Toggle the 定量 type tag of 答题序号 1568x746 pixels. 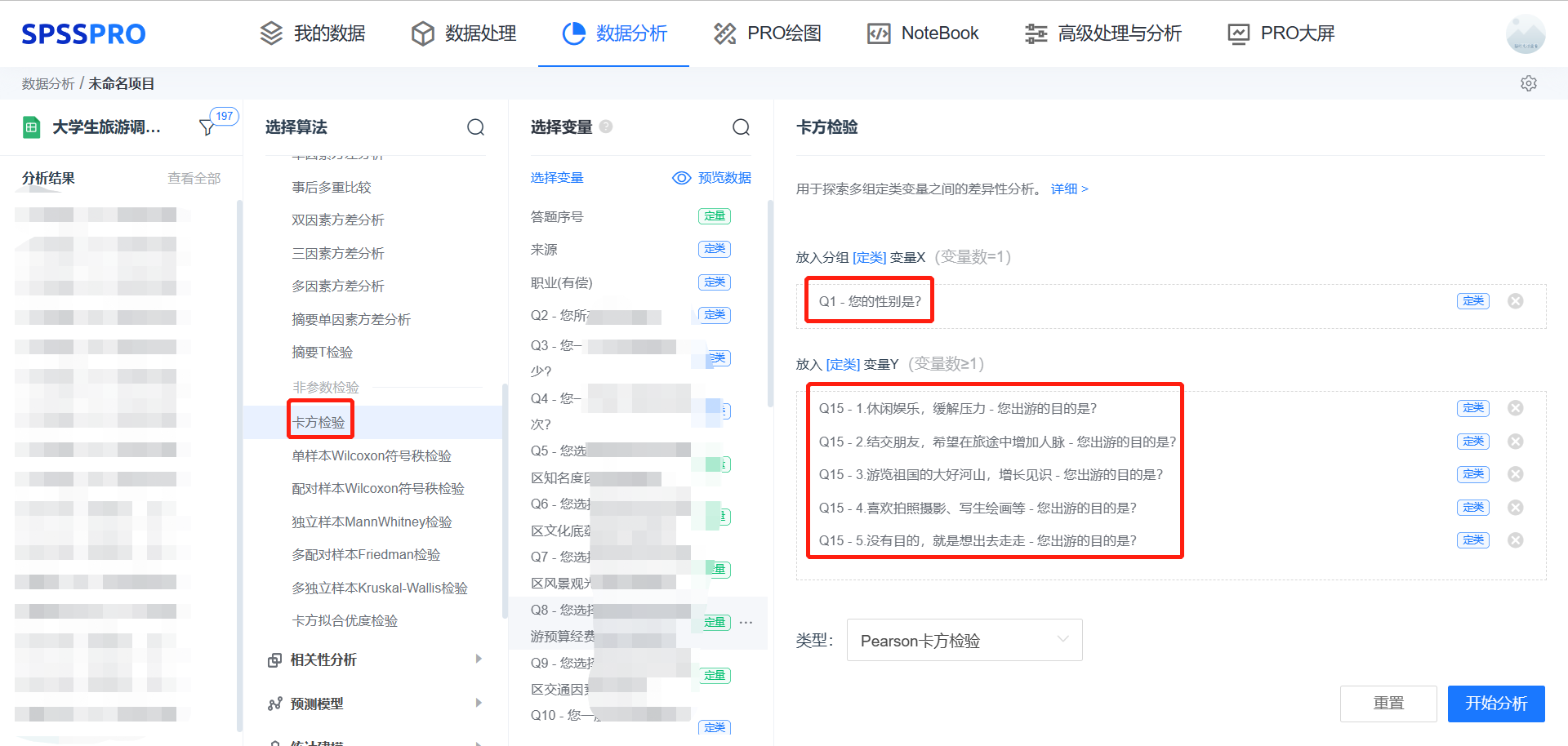tap(715, 216)
